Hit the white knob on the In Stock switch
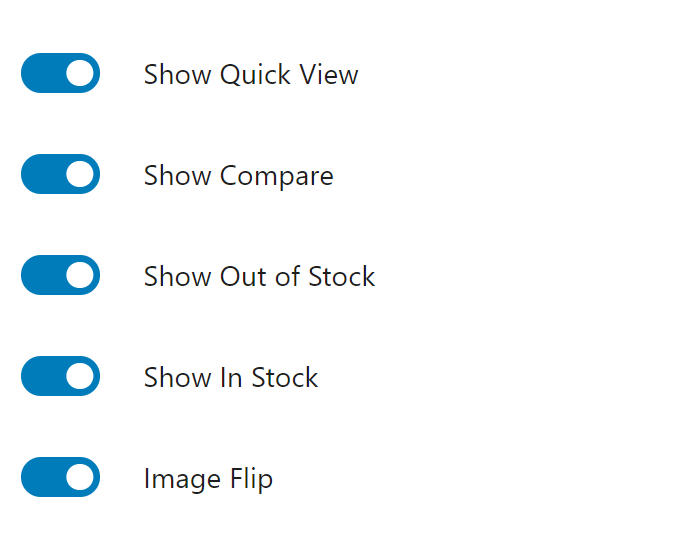The image size is (681, 534). coord(80,377)
